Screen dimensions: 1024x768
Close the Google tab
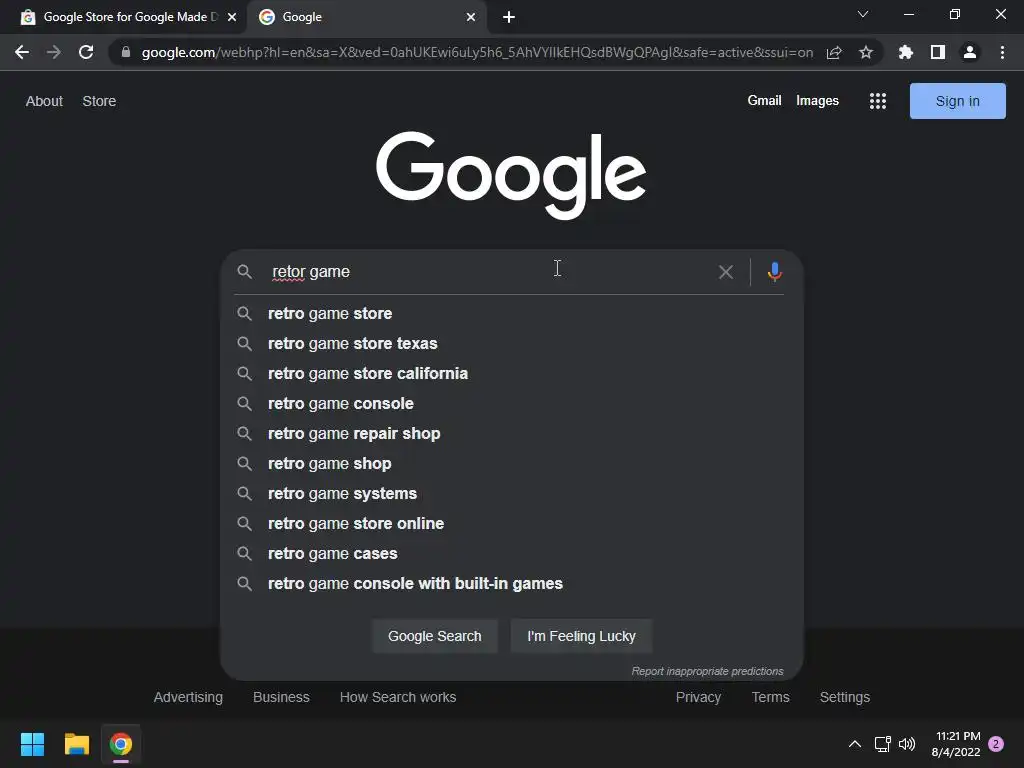[471, 17]
